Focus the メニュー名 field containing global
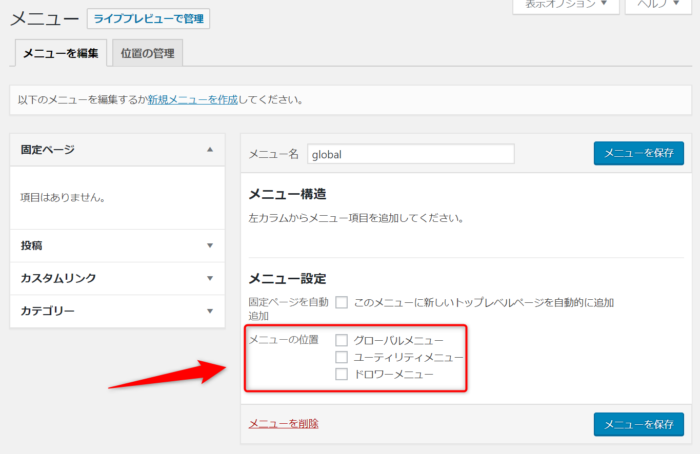The image size is (700, 454). pyautogui.click(x=410, y=154)
